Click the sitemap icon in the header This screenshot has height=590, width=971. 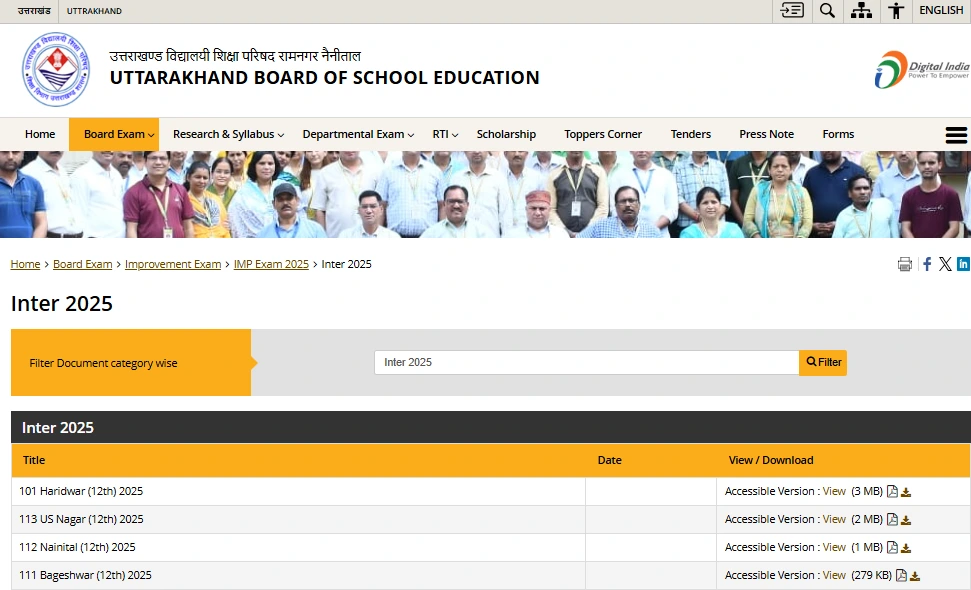click(x=861, y=10)
